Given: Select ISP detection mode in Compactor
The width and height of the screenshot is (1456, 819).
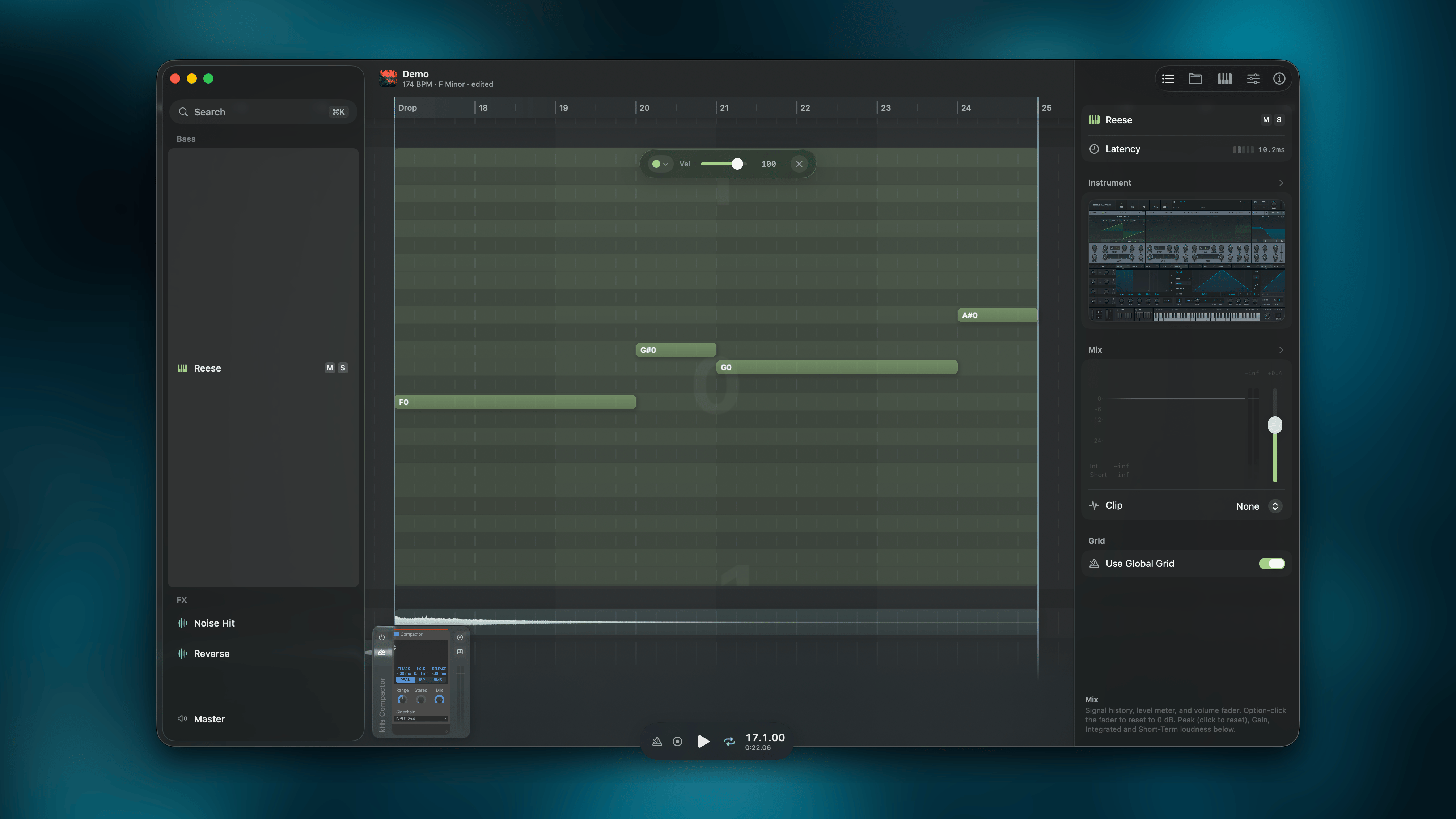Looking at the screenshot, I should pos(422,680).
